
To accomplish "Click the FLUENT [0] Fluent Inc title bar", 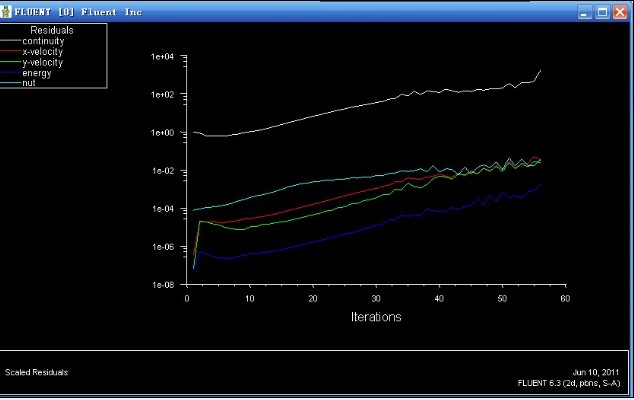I will [x=300, y=12].
